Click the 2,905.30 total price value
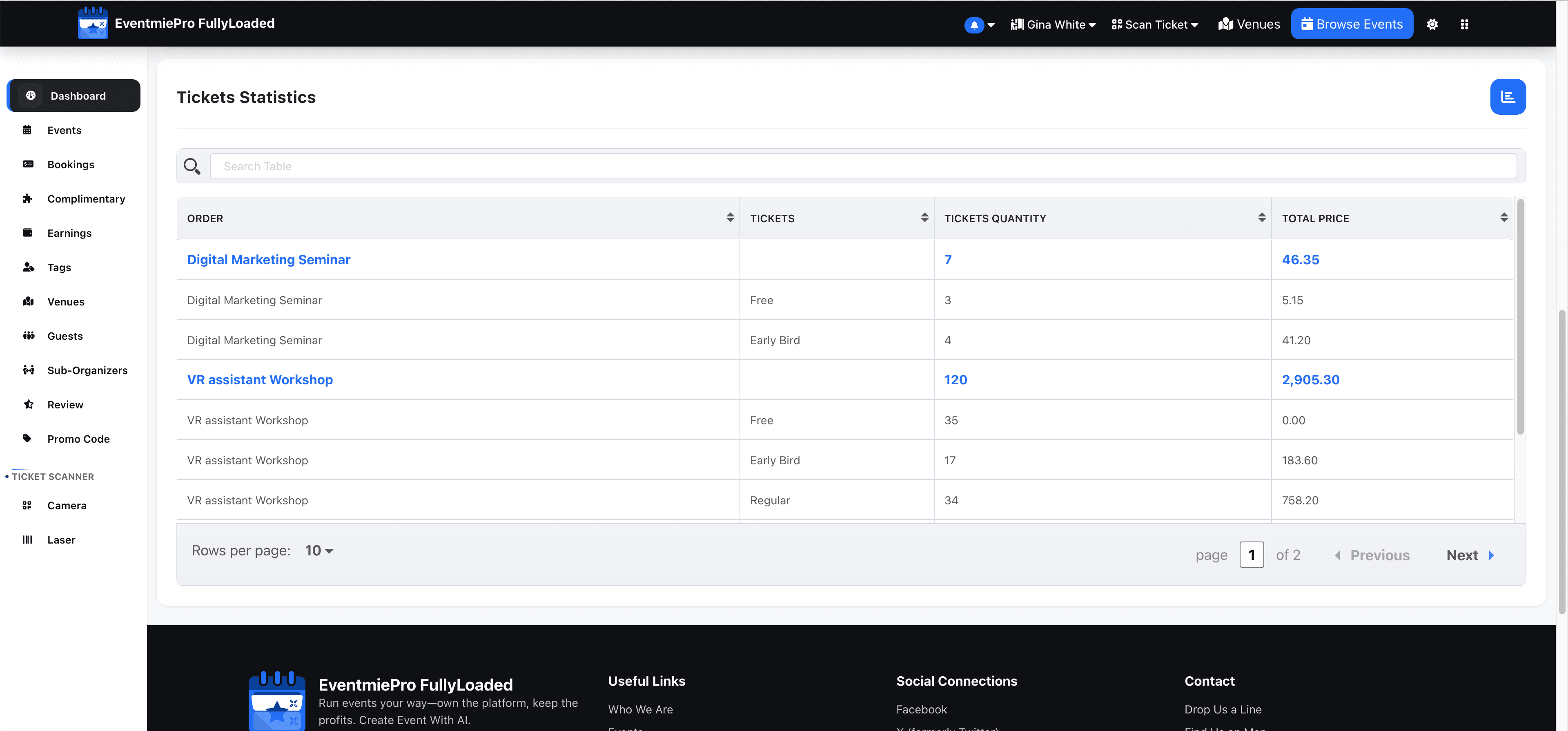 pyautogui.click(x=1310, y=379)
